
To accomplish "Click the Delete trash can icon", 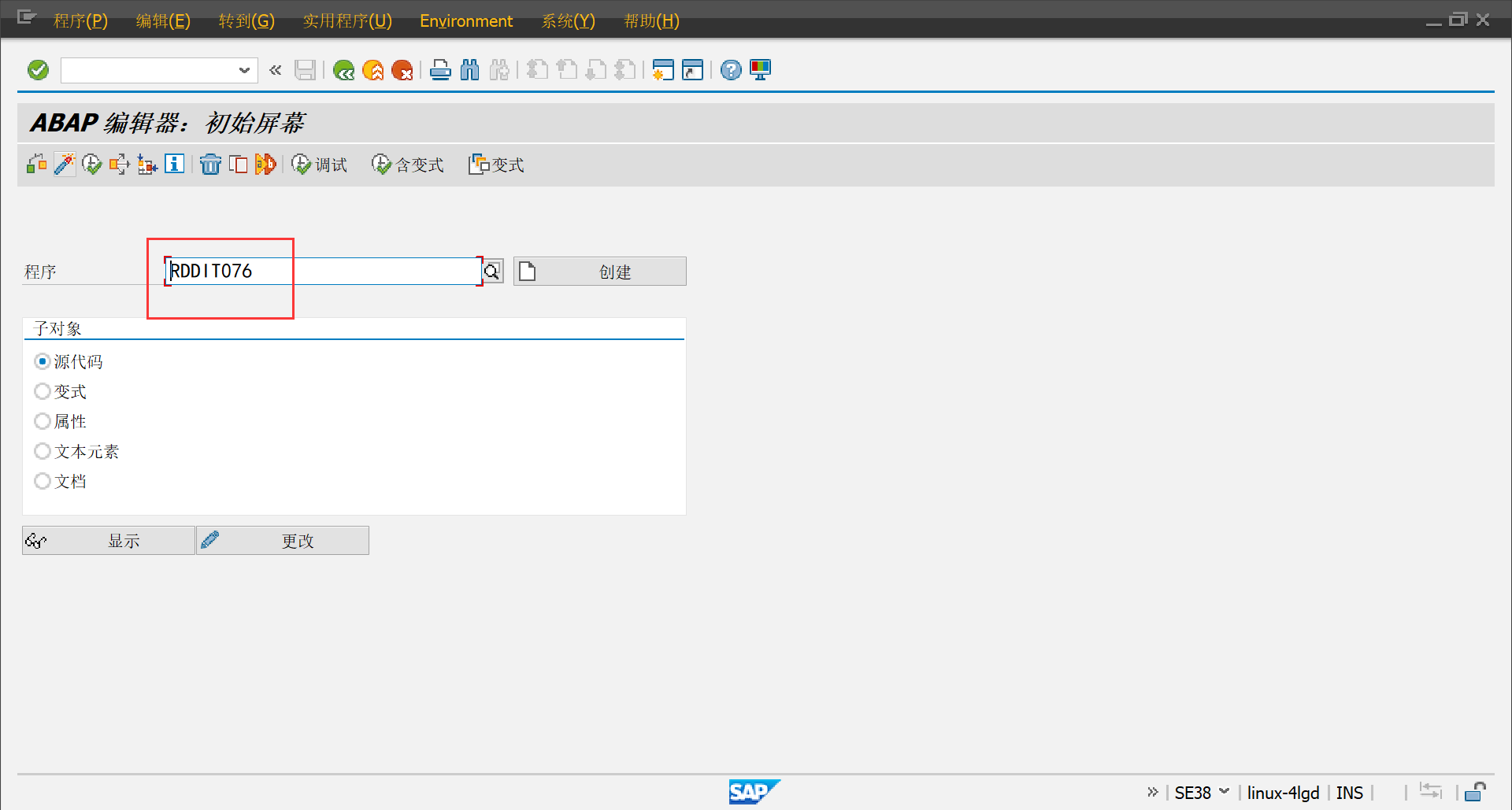I will pyautogui.click(x=210, y=164).
